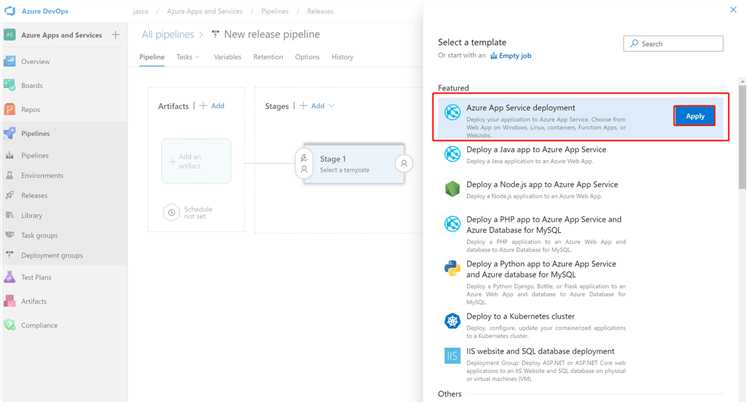Switch to the Variables tab

click(x=227, y=57)
